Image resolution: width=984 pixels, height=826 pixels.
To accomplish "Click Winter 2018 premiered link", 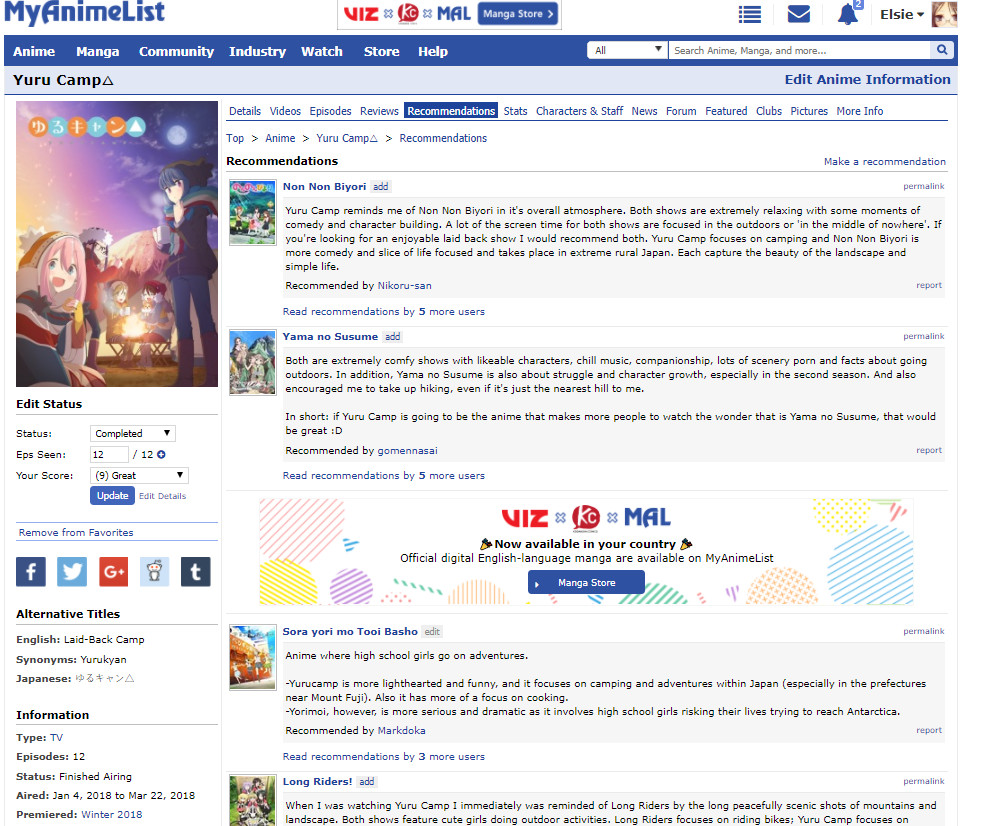I will pyautogui.click(x=112, y=814).
